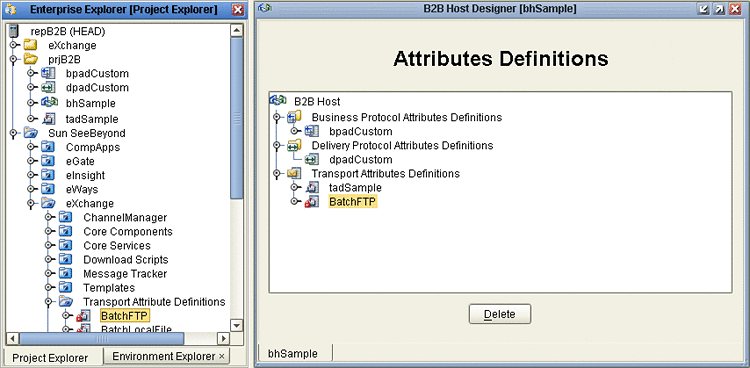Collapse Transport Attributes Definitions node in designer
Viewport: 750px width, 368px height.
[x=276, y=173]
